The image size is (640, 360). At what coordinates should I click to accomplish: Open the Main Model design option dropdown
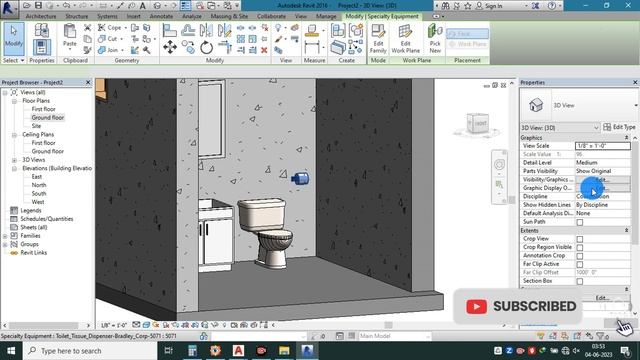[394, 336]
